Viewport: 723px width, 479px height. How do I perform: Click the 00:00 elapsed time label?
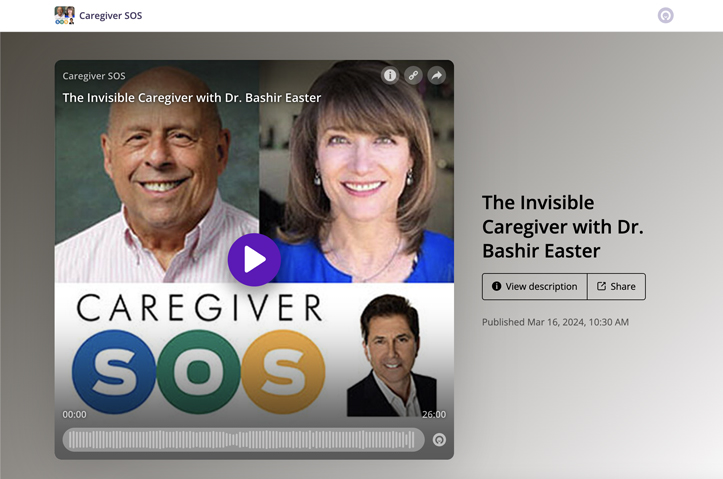(75, 414)
